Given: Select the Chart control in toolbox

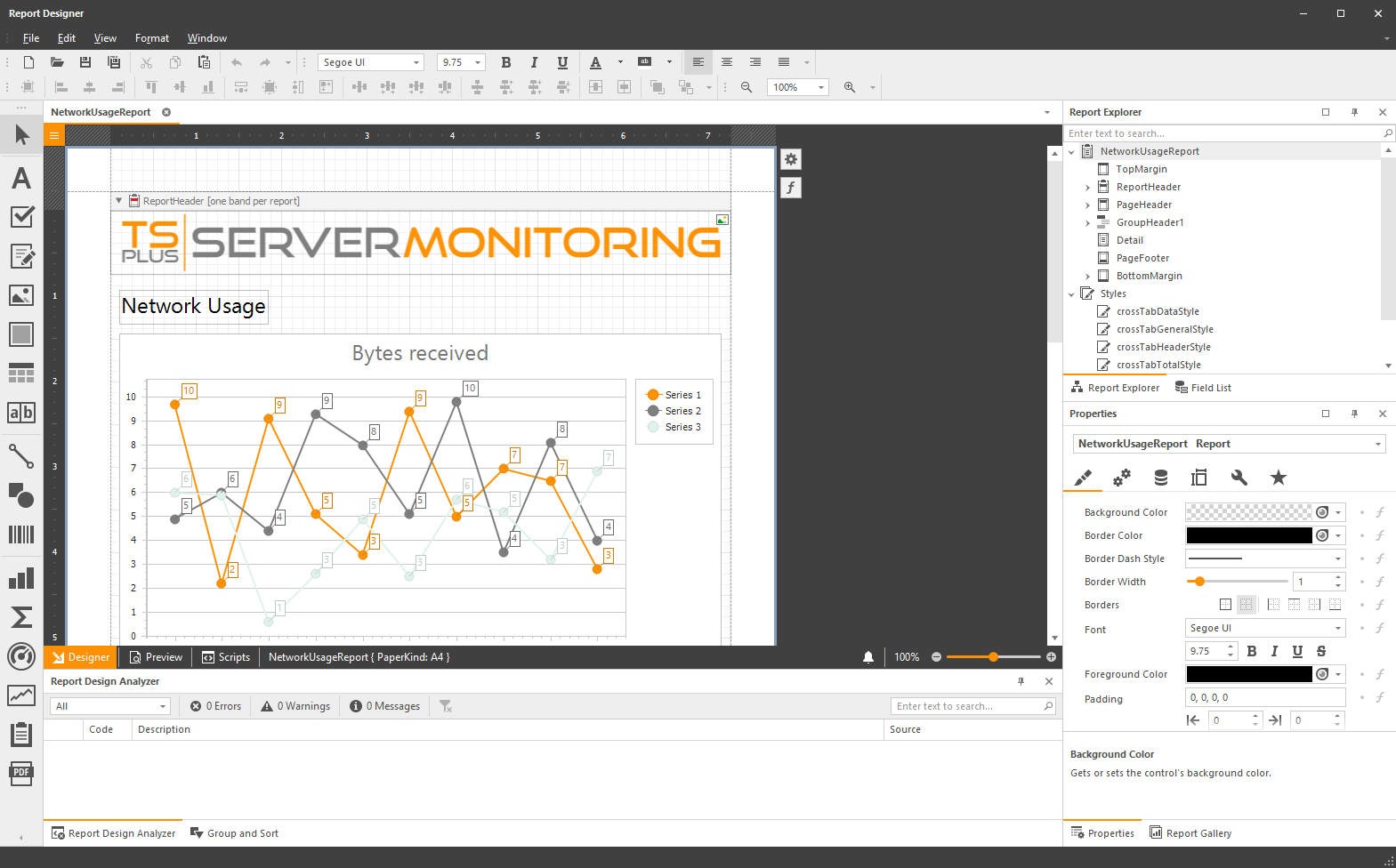Looking at the screenshot, I should pos(21,579).
